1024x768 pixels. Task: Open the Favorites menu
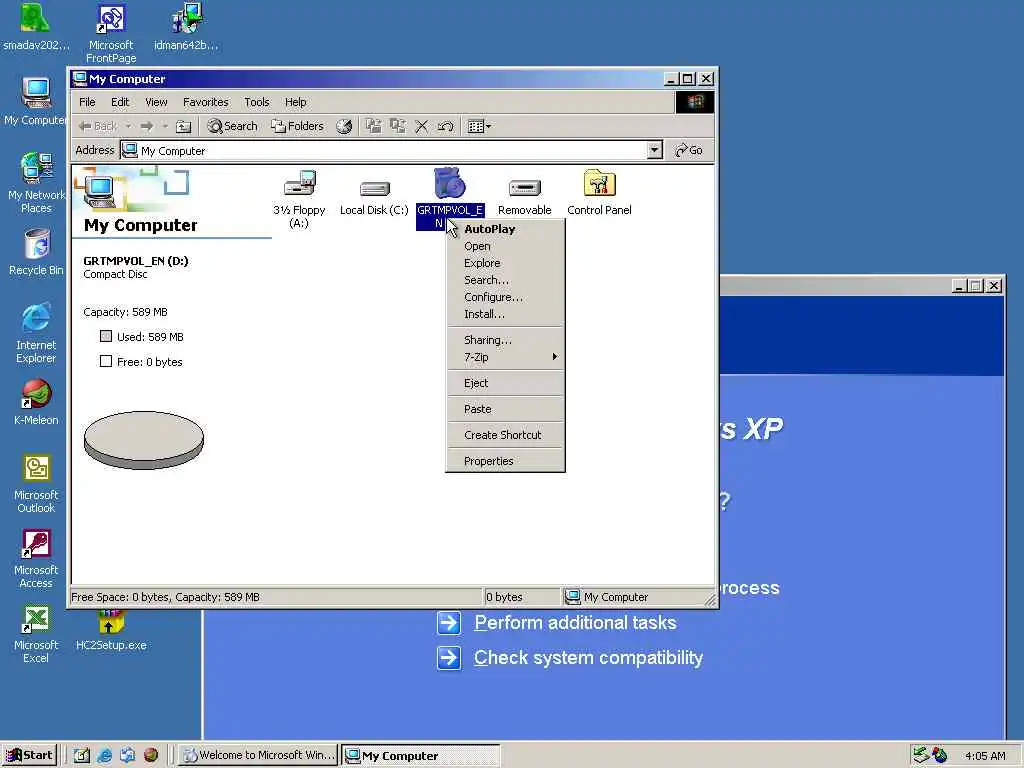[x=206, y=103]
